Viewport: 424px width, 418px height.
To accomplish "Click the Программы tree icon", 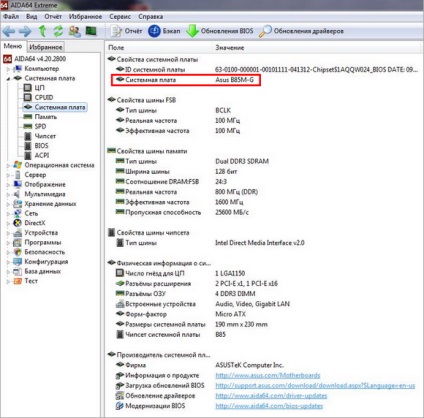I will coord(17,242).
